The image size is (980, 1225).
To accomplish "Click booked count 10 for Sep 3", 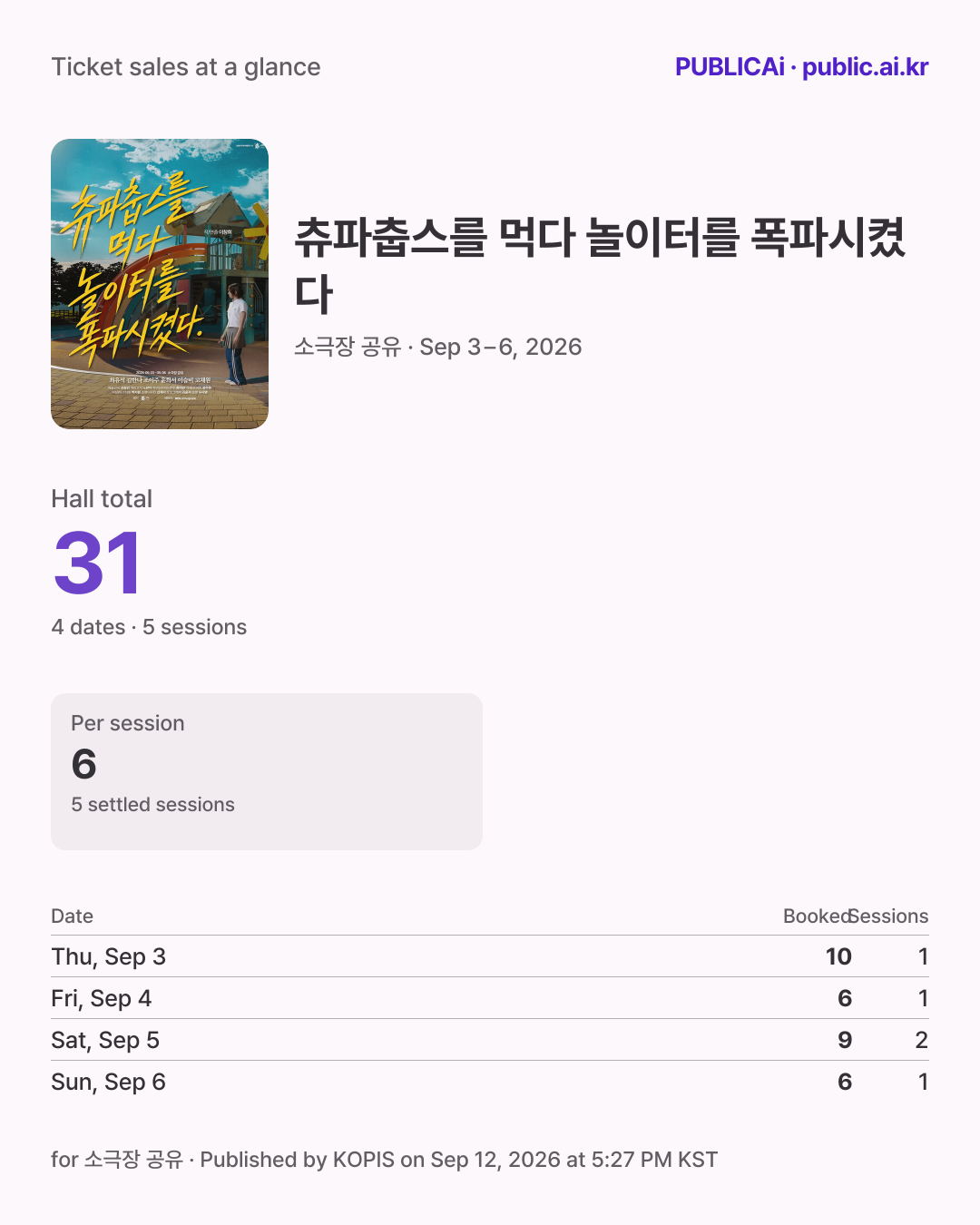I will 838,956.
